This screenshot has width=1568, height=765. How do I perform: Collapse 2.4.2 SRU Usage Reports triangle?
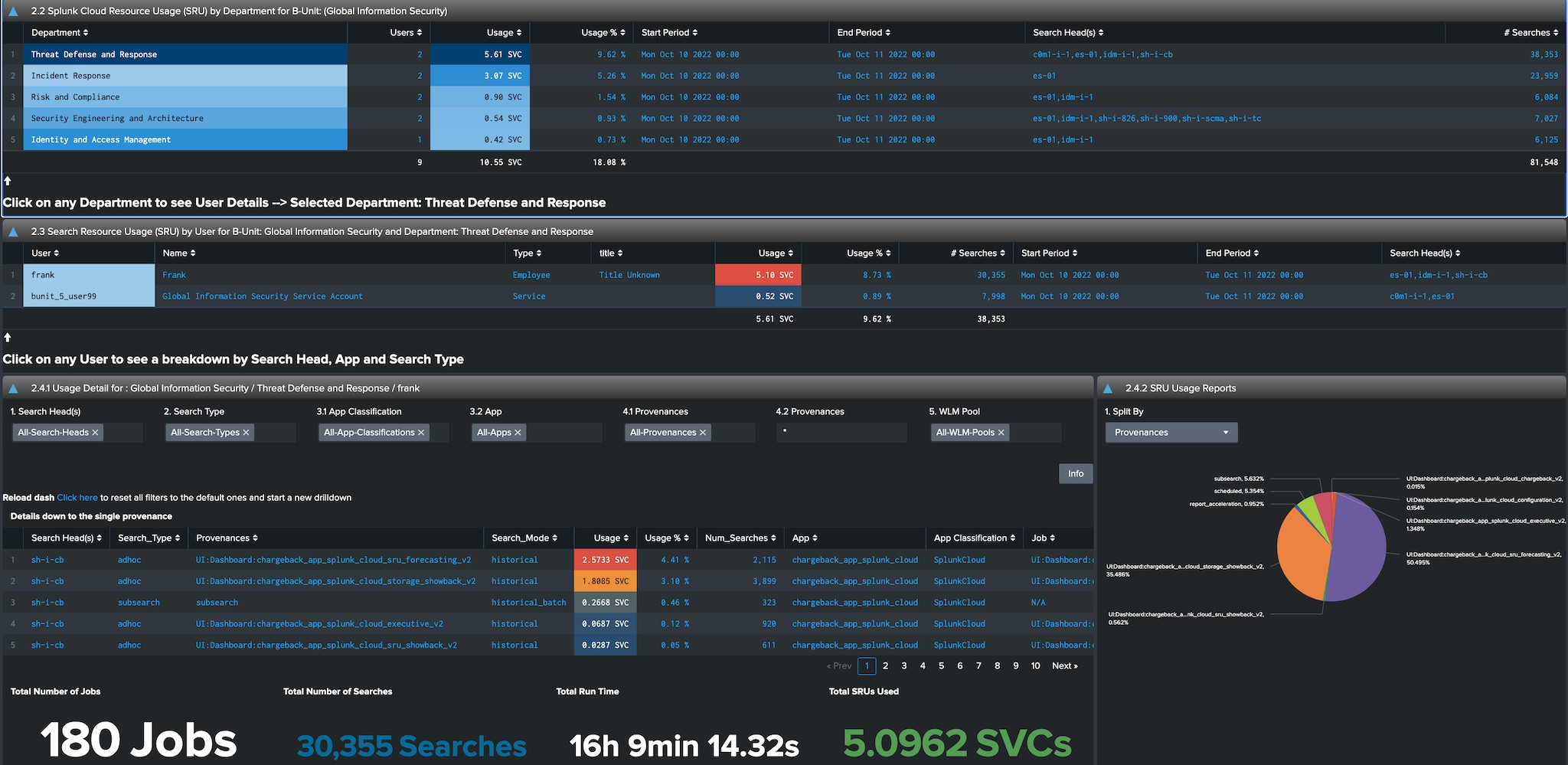(x=1107, y=389)
